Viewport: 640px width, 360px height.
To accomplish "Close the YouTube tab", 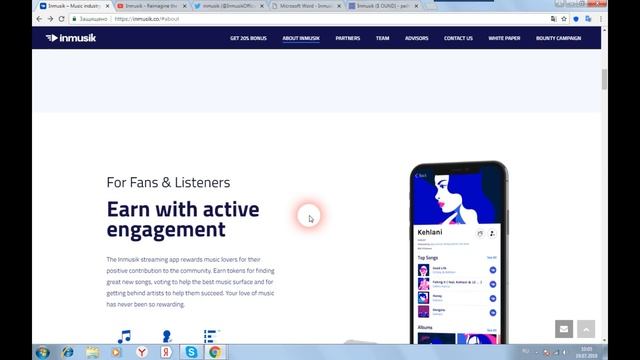I will 184,6.
